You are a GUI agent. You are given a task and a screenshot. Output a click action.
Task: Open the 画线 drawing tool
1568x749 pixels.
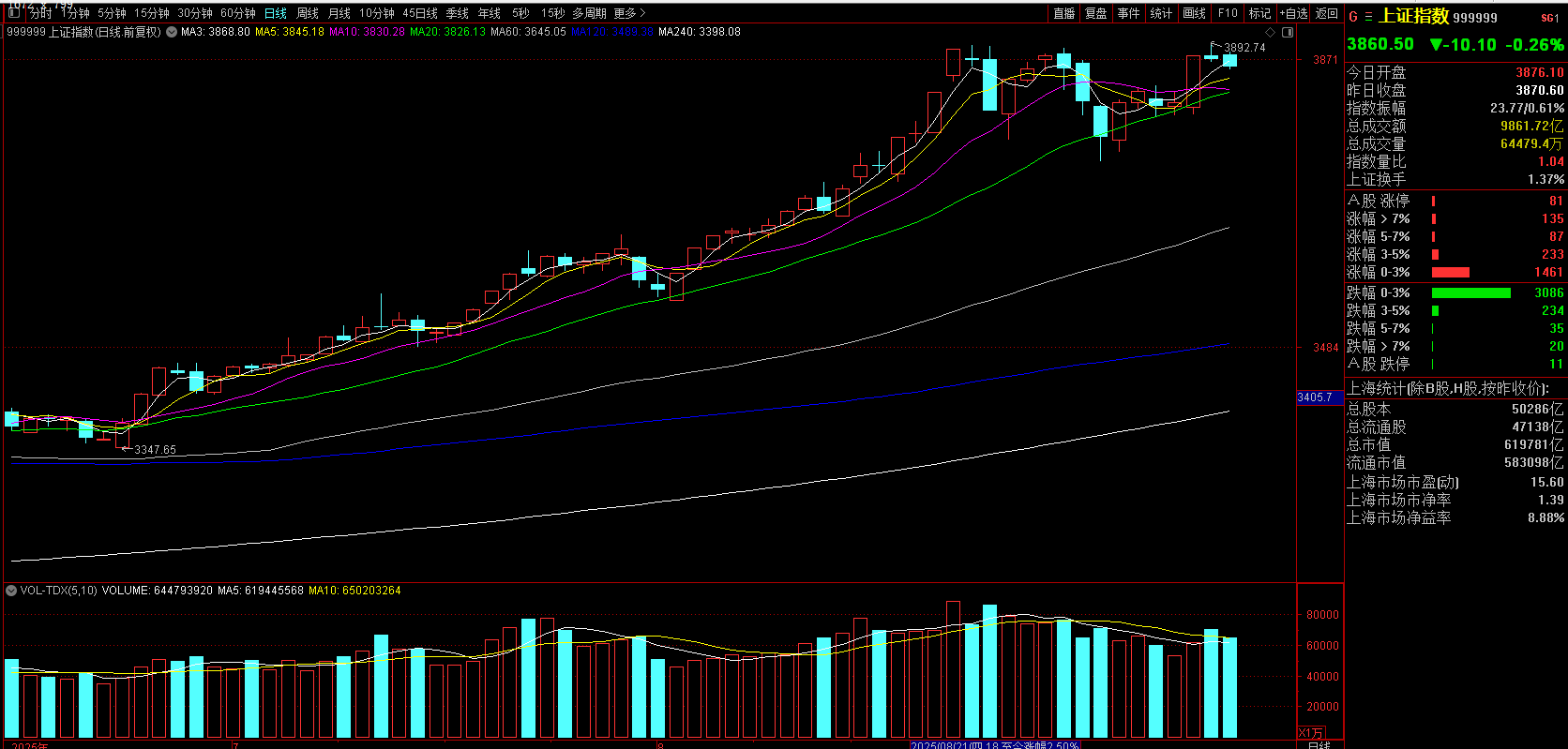point(1194,13)
